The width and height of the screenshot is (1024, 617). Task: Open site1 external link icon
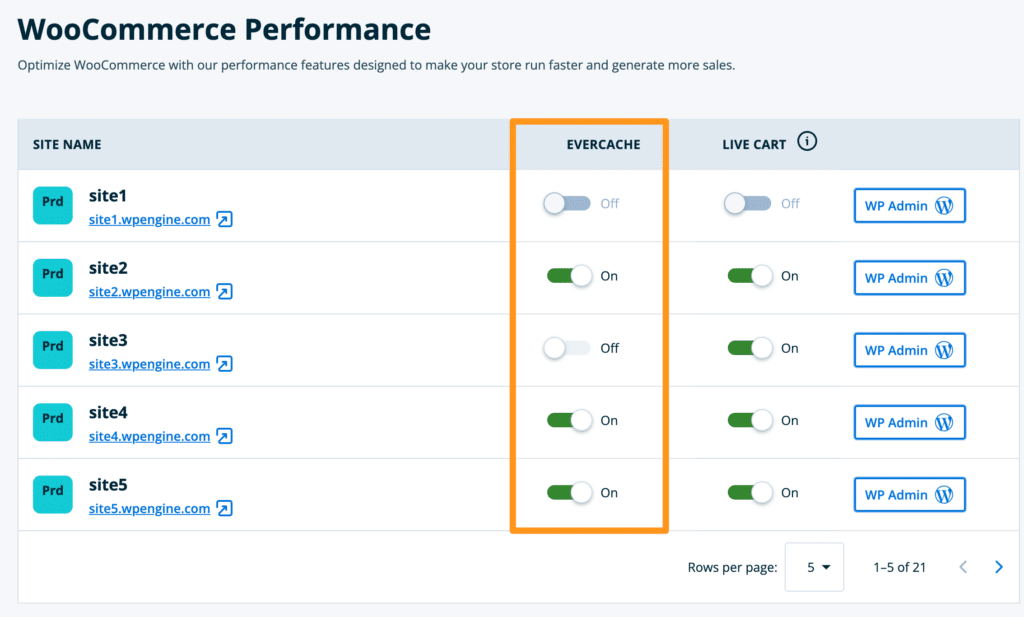225,220
